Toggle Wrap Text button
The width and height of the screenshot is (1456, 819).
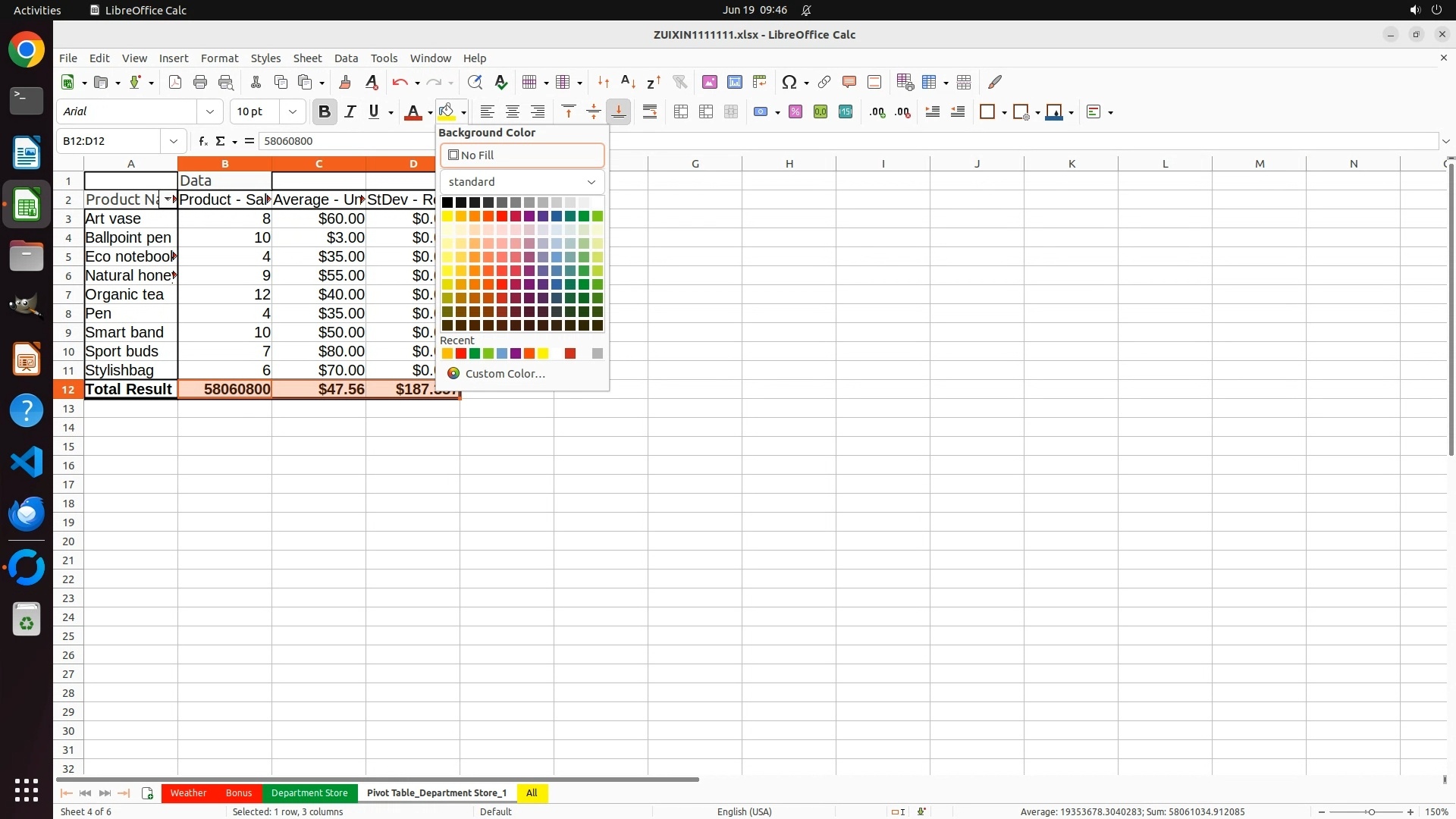click(x=650, y=112)
